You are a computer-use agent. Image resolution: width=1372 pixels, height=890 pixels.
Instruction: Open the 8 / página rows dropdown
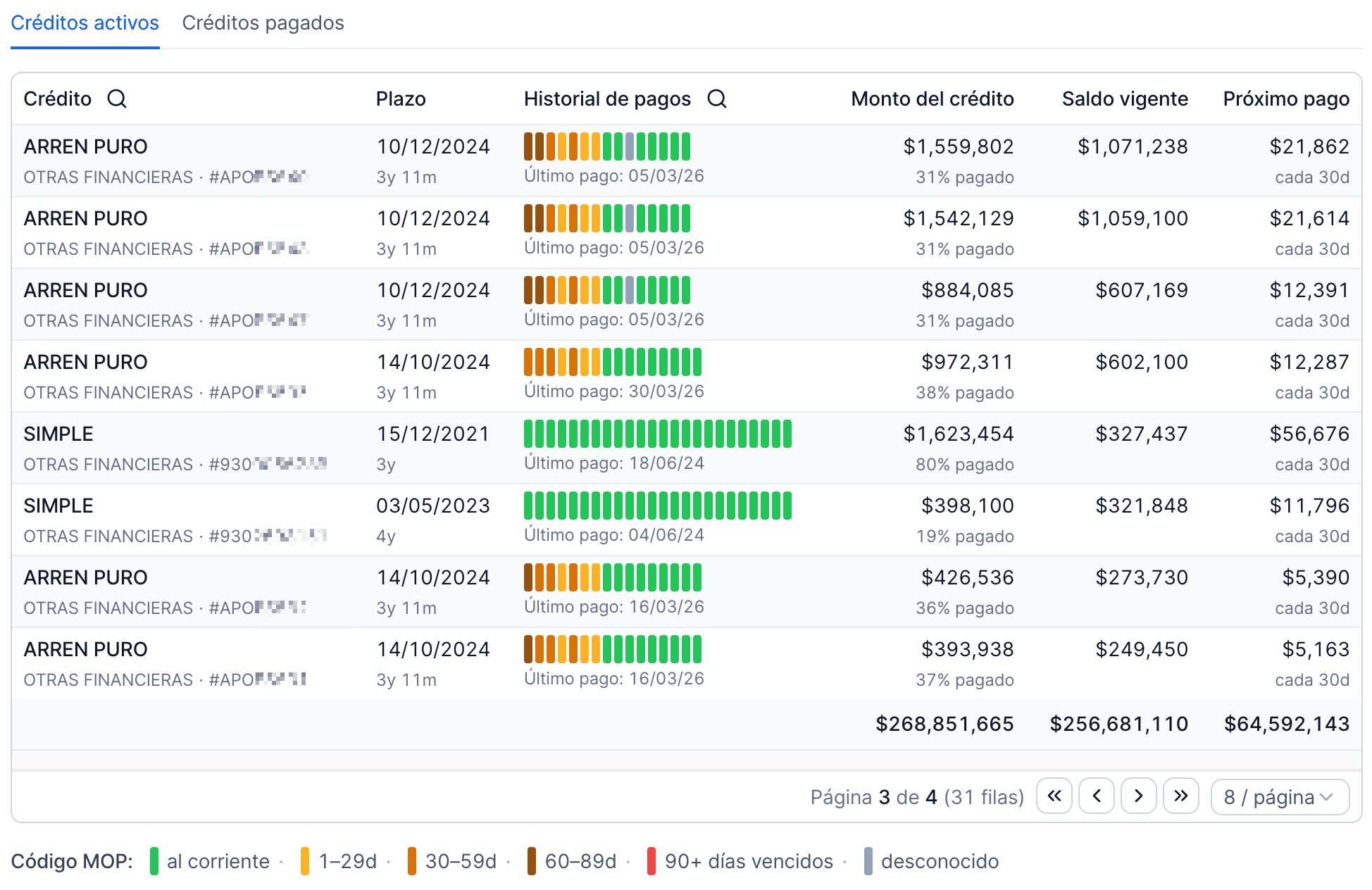point(1280,796)
